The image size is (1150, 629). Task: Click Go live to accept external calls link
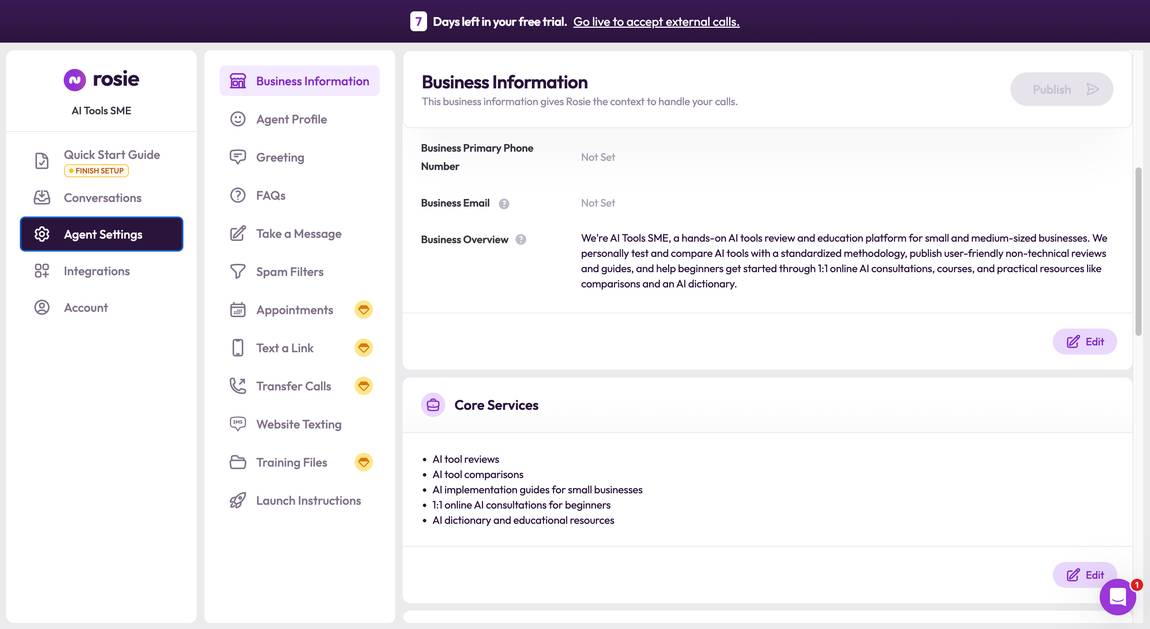pos(656,22)
